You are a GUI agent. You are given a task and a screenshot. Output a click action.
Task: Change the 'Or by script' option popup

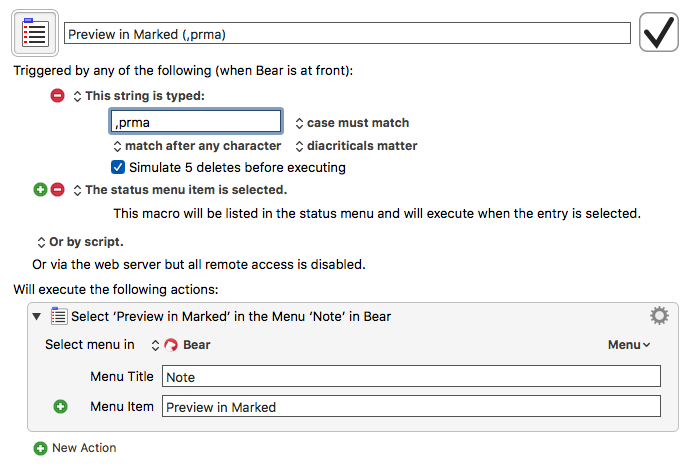80,242
